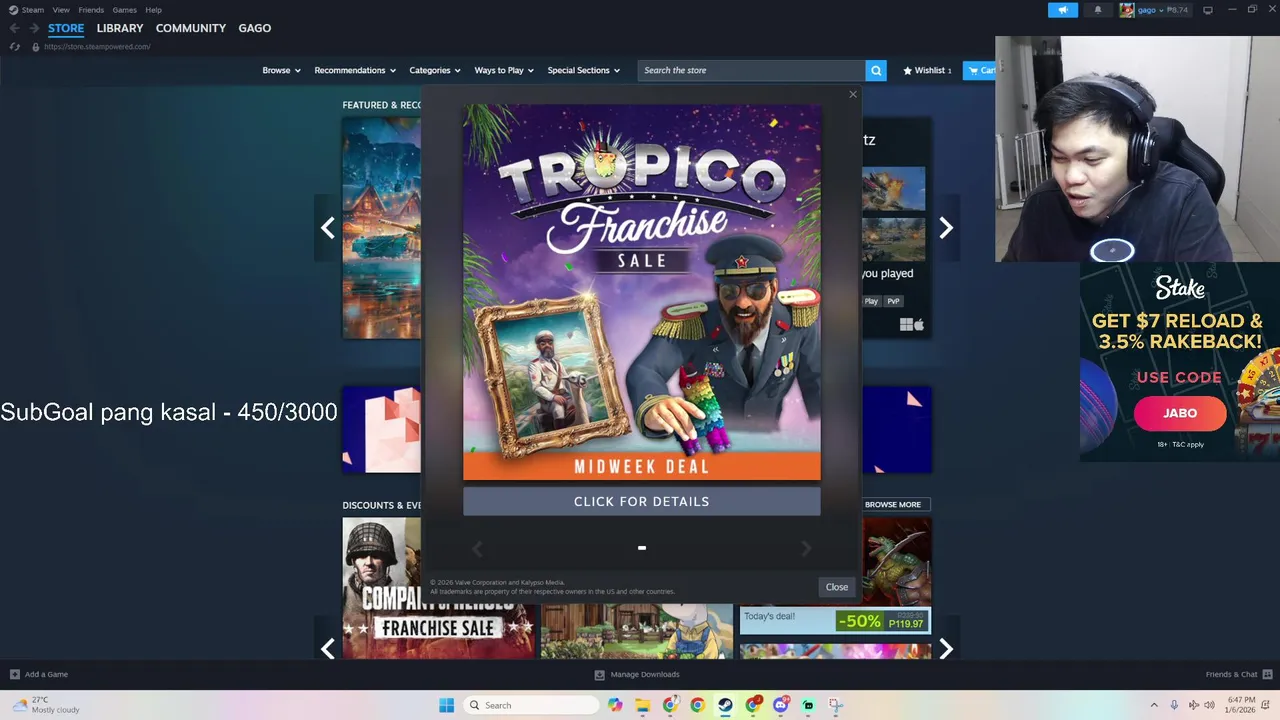Click the next arrow inside the popup
This screenshot has width=1280, height=720.
(806, 548)
